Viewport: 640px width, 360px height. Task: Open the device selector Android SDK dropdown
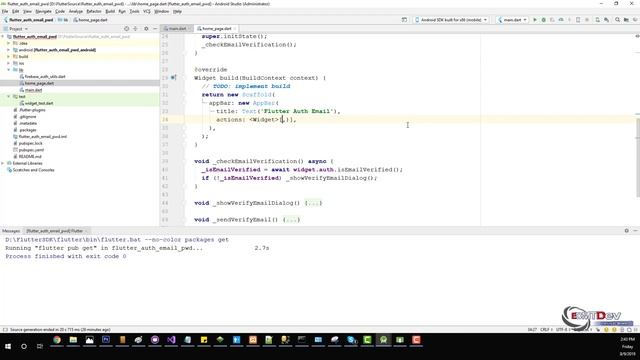point(451,20)
